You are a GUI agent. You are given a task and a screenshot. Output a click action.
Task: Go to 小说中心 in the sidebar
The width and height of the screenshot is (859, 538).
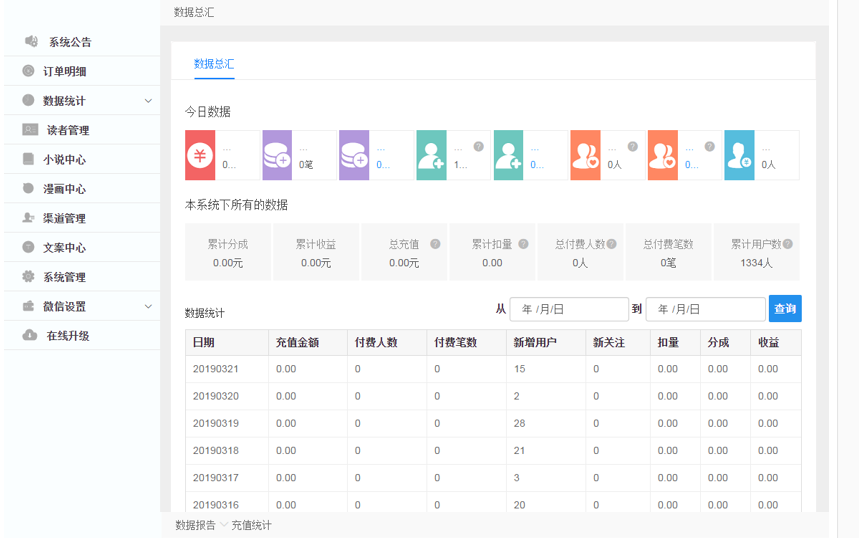point(64,160)
